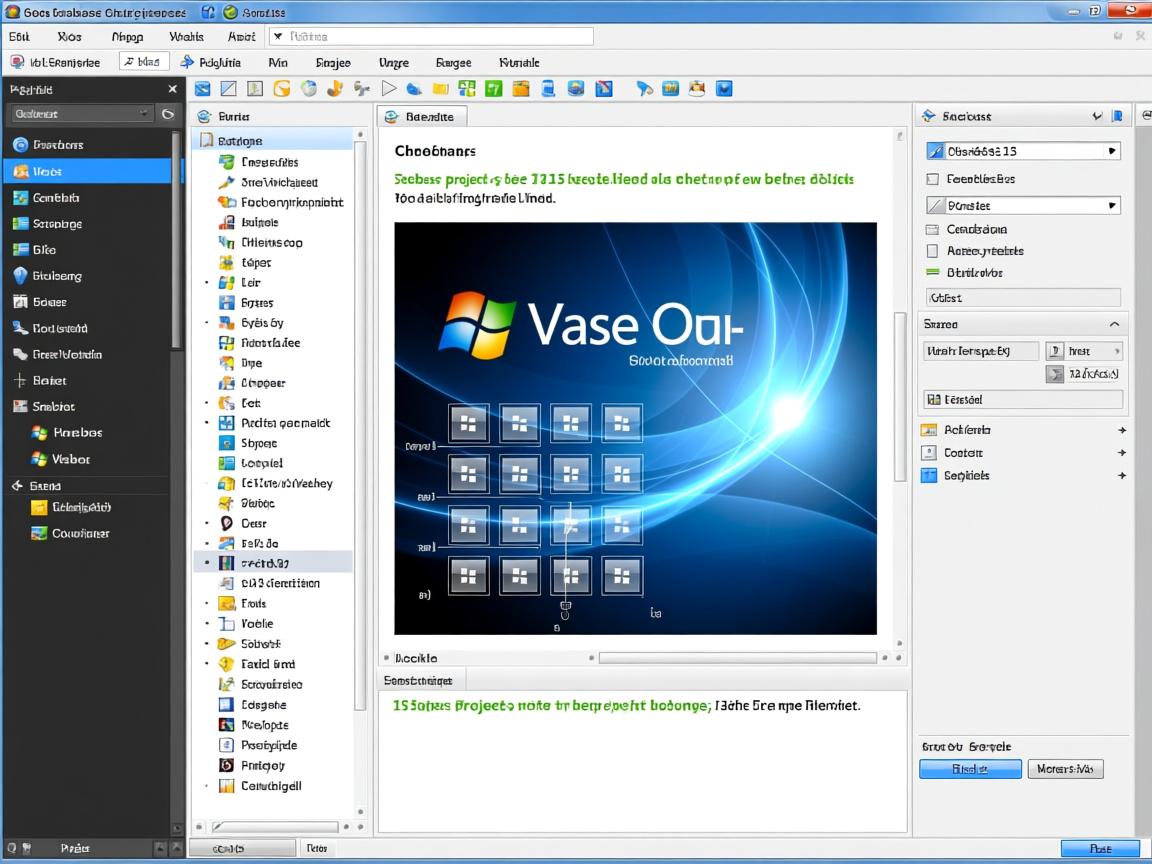Toggle the first checkbox in the right panel
The width and height of the screenshot is (1152, 864).
[932, 179]
